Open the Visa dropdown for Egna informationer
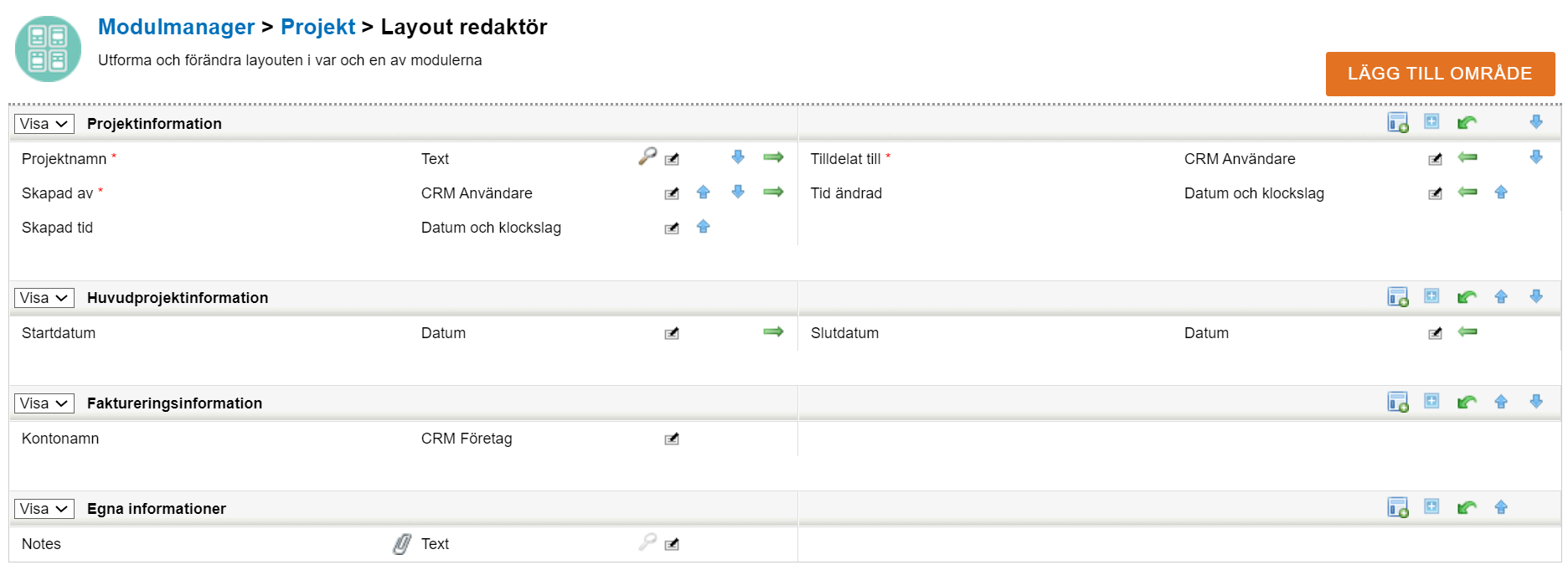 click(44, 509)
